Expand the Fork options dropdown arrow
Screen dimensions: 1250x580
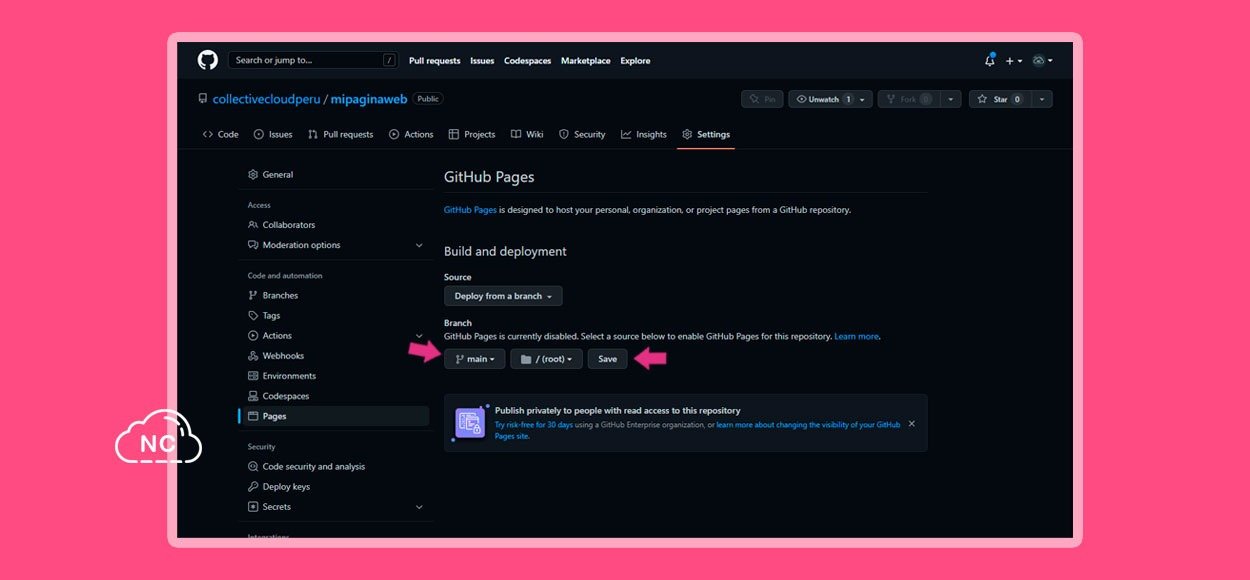click(951, 99)
